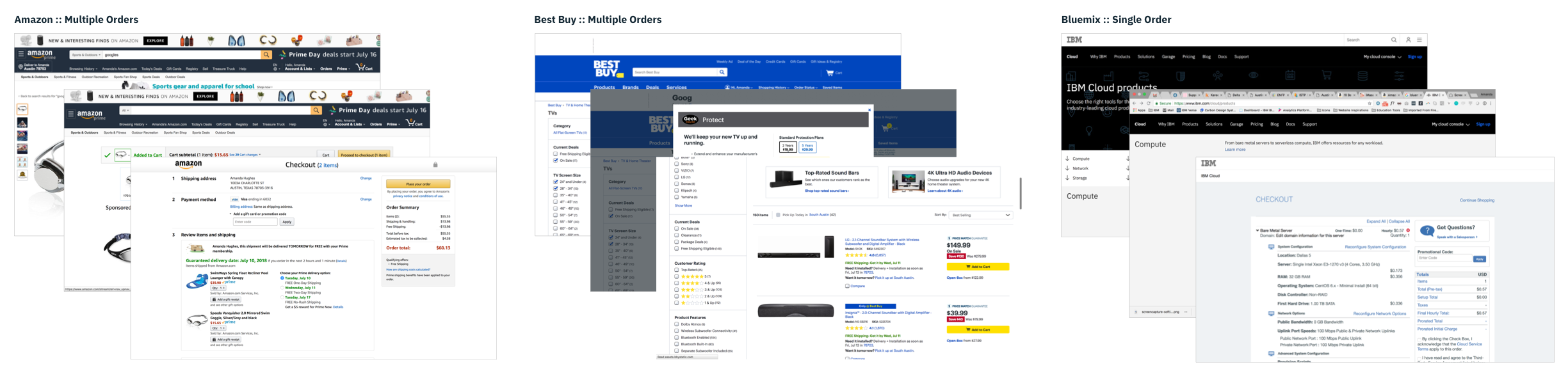Click browser back arrow in middle IBM window
The height and width of the screenshot is (378, 1568).
[1134, 103]
